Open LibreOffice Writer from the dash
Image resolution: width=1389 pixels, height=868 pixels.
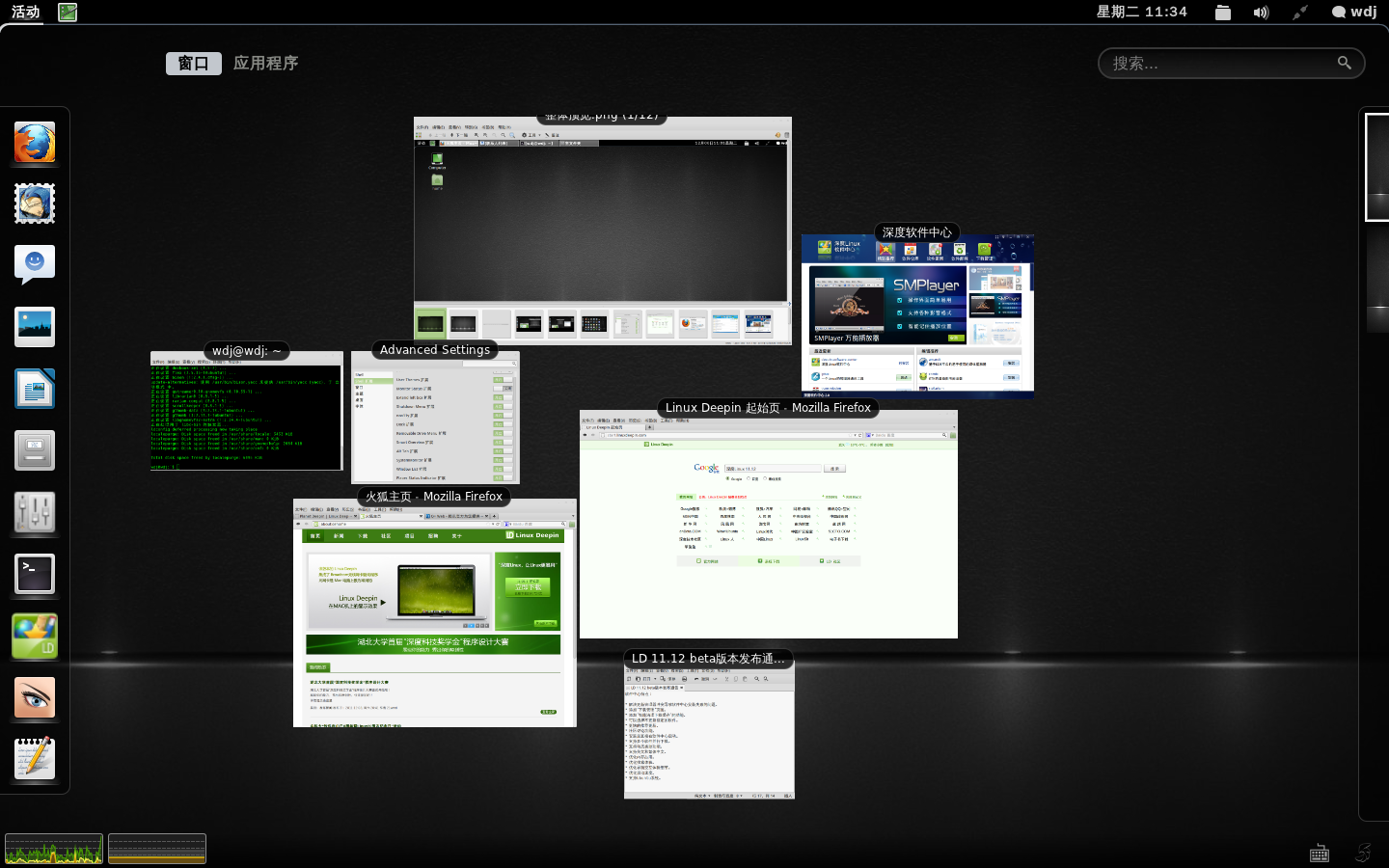[x=35, y=389]
